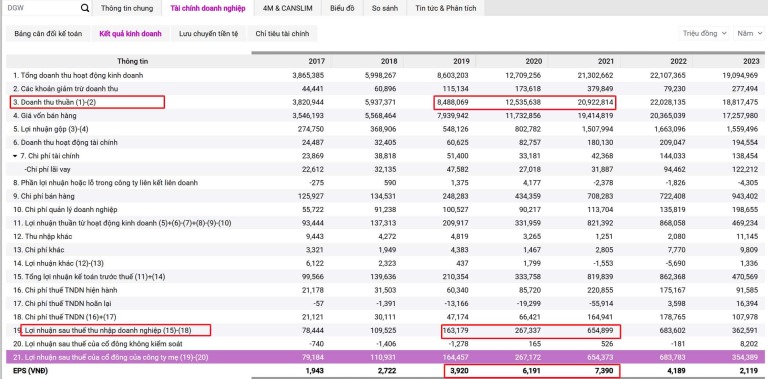Click the 2023 EPS value 2,119

748,371
